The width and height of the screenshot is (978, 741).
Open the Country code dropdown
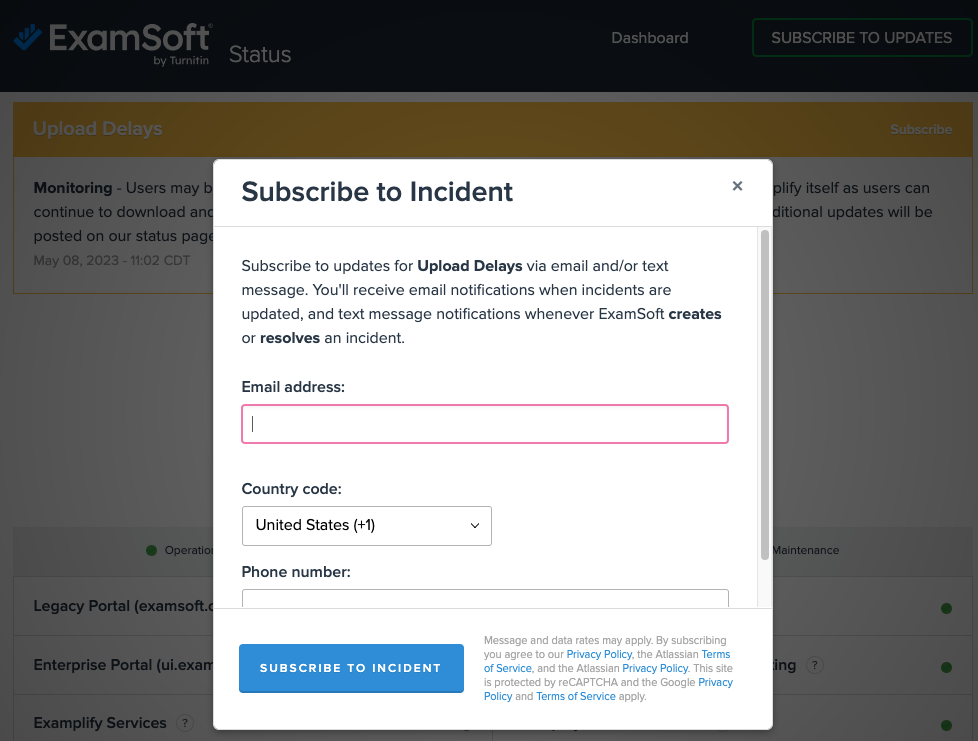tap(367, 526)
